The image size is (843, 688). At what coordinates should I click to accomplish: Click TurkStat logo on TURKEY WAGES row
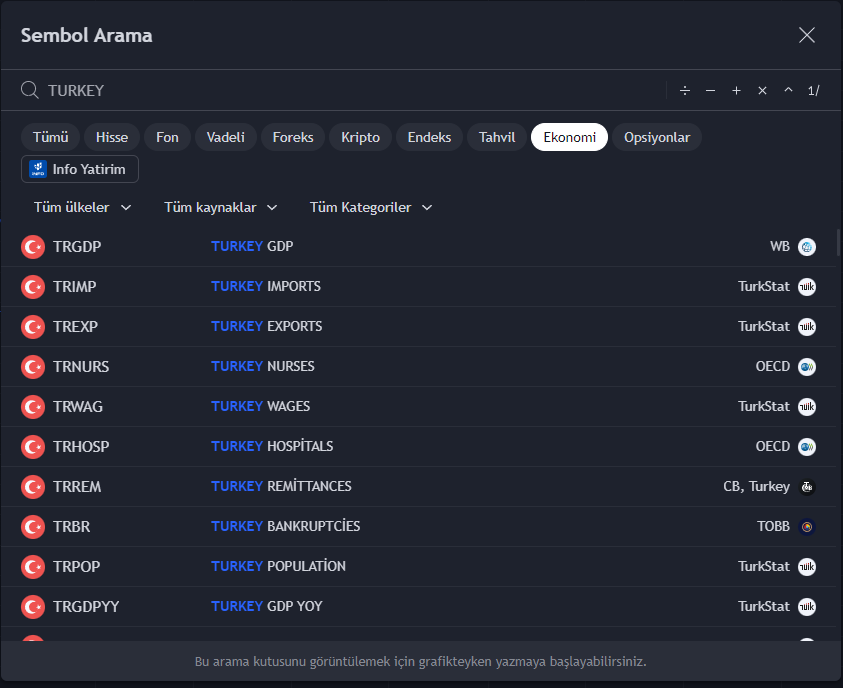(x=806, y=407)
